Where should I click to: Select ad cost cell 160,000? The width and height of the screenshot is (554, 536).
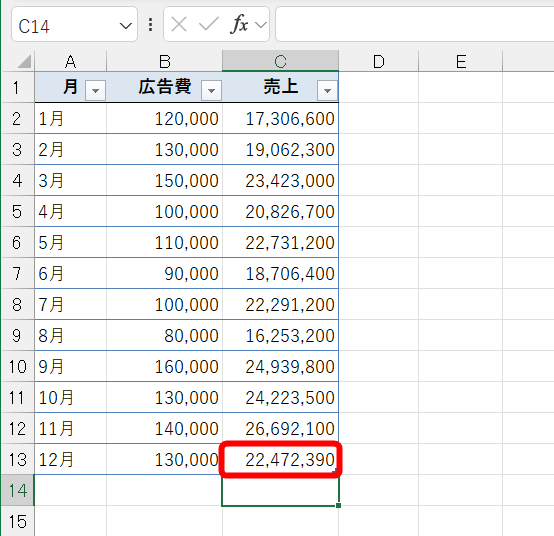pos(165,366)
